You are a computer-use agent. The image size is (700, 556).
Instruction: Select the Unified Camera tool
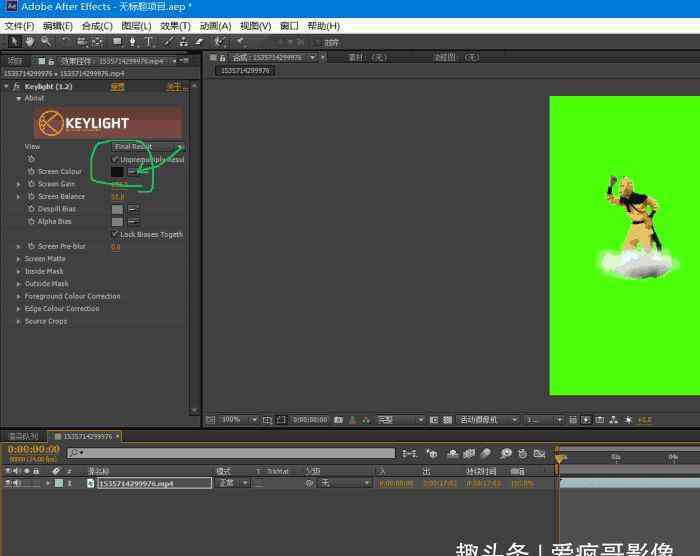click(x=81, y=42)
